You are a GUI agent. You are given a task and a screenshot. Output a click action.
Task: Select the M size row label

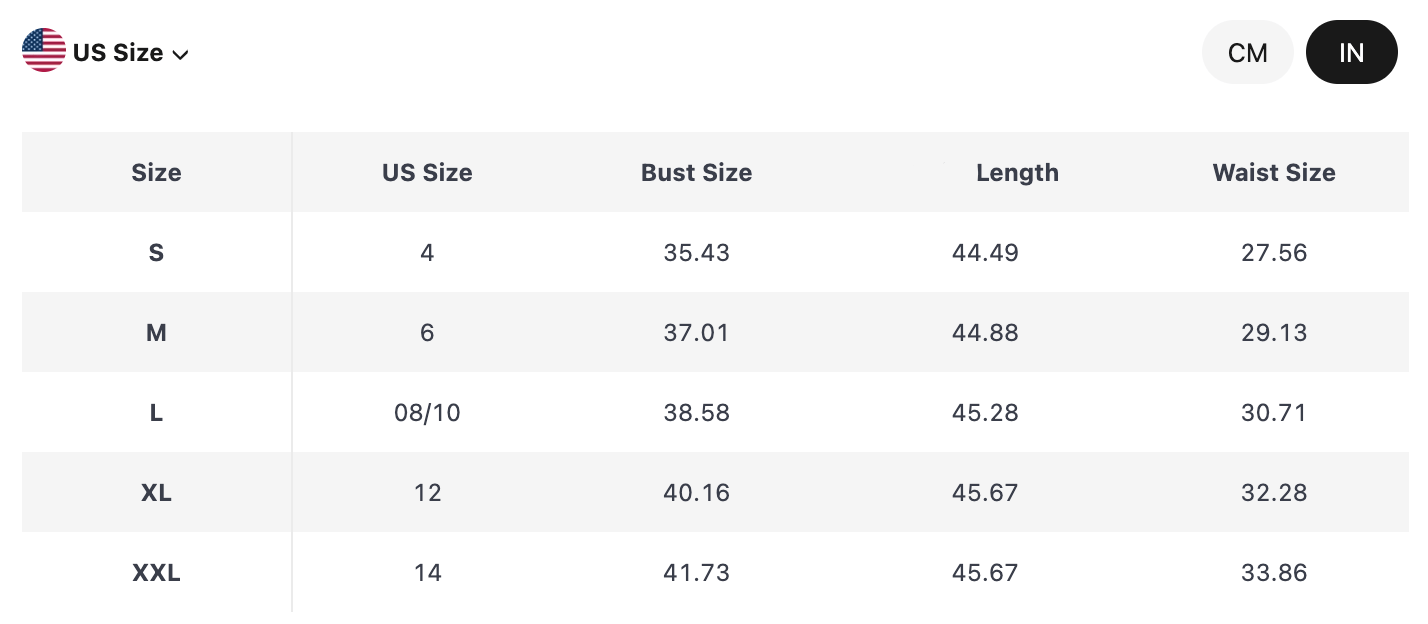156,333
